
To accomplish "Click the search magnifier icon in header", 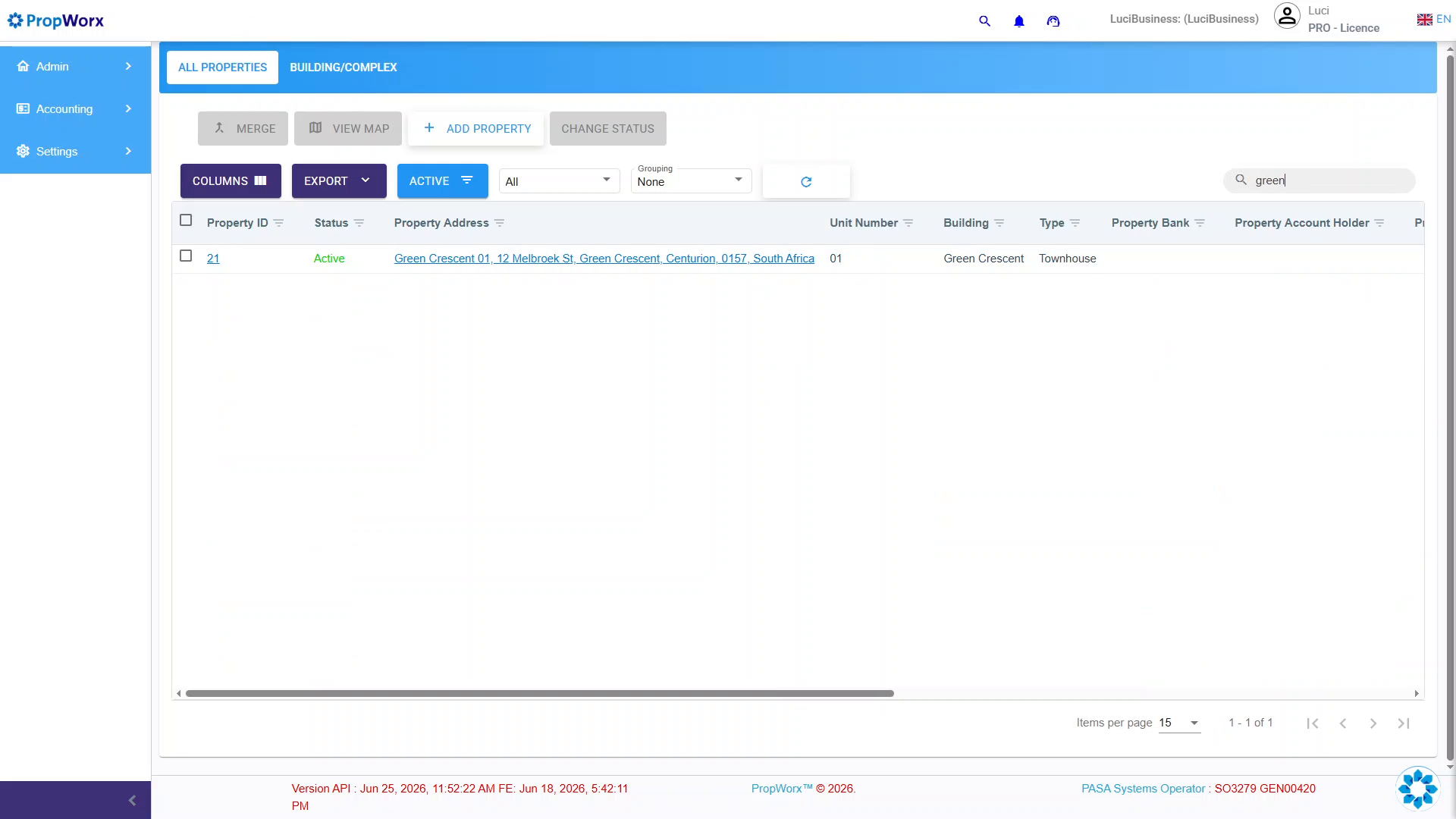I will coord(984,21).
